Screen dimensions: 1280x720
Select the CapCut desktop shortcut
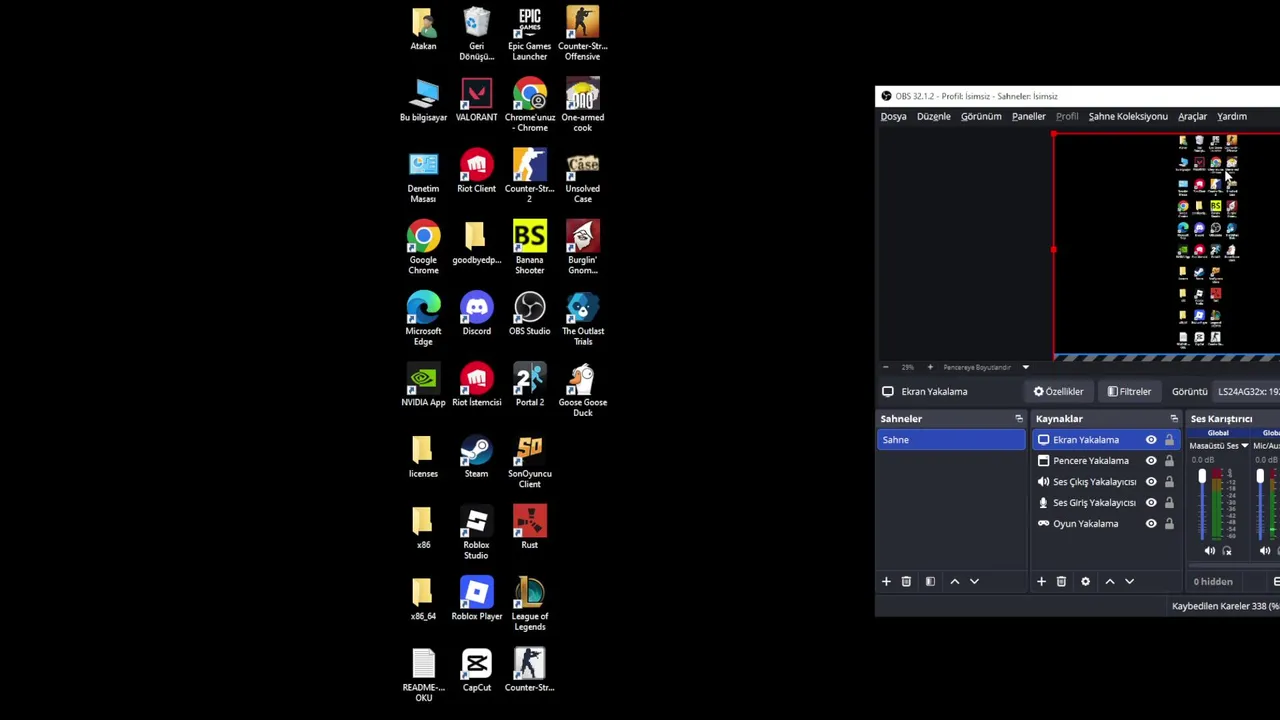tap(476, 670)
